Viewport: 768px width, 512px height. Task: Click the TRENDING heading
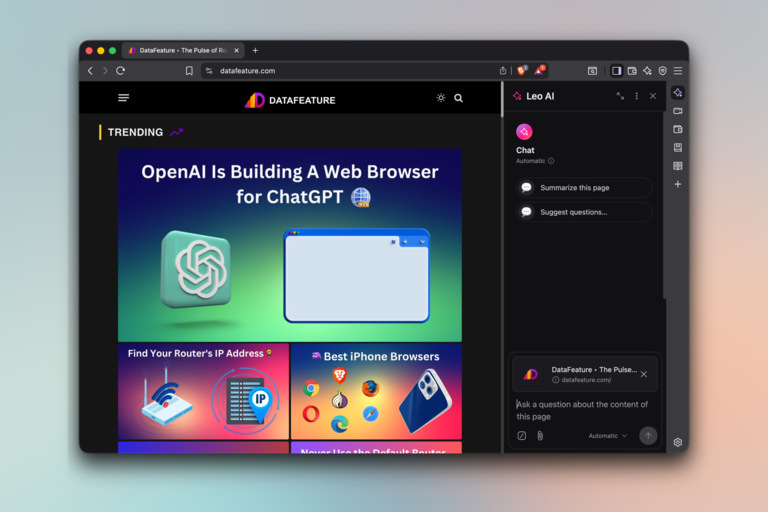[135, 132]
